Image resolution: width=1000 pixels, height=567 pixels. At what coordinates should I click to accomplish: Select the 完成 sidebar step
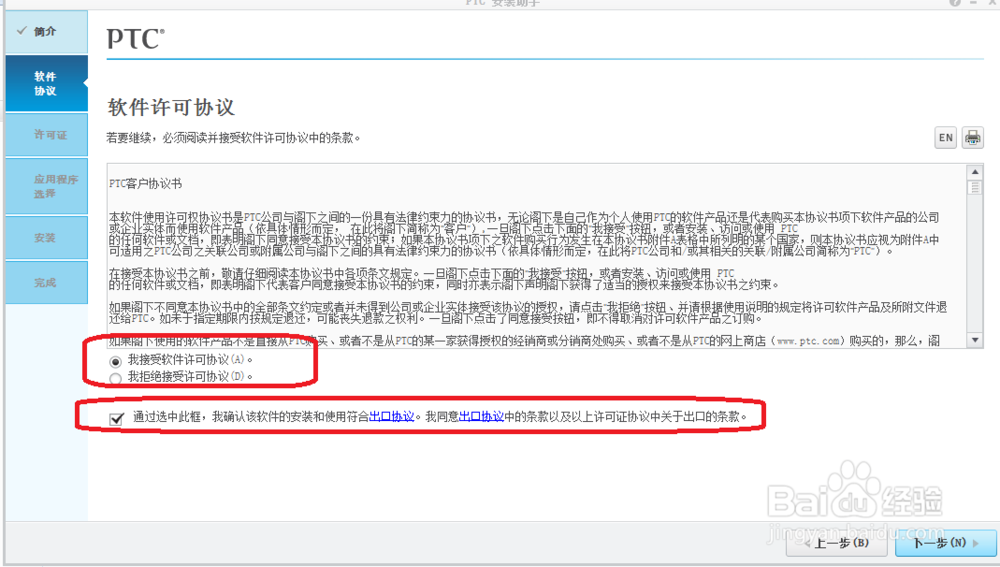click(47, 283)
